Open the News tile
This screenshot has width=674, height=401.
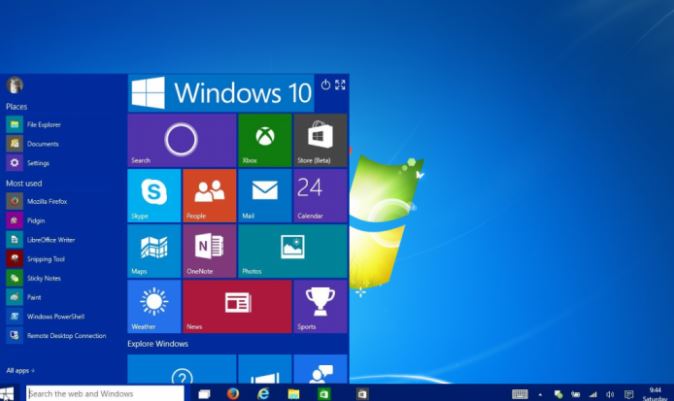coord(237,306)
